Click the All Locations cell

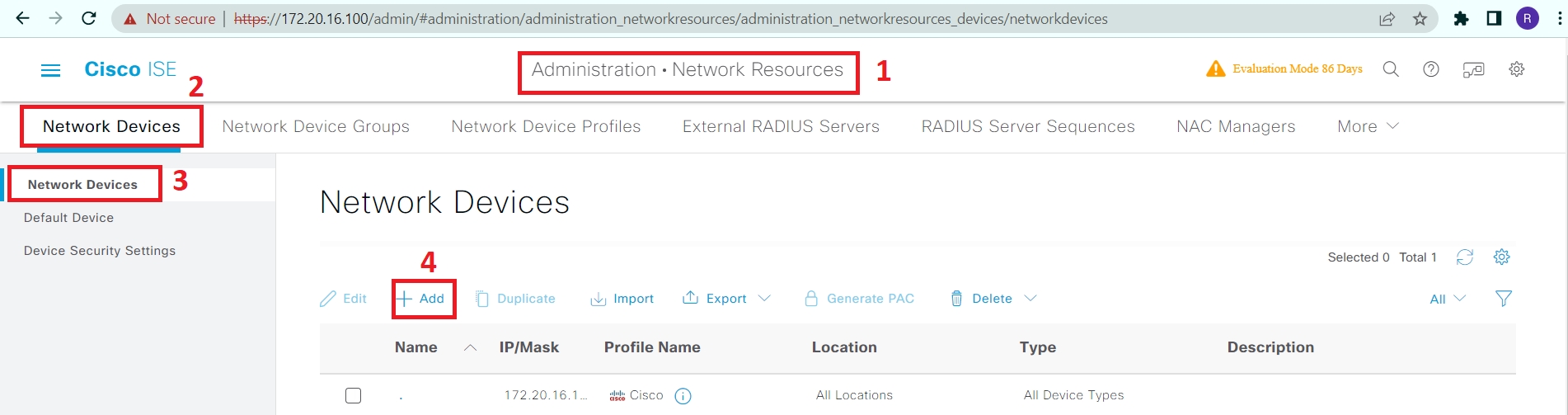pyautogui.click(x=854, y=395)
